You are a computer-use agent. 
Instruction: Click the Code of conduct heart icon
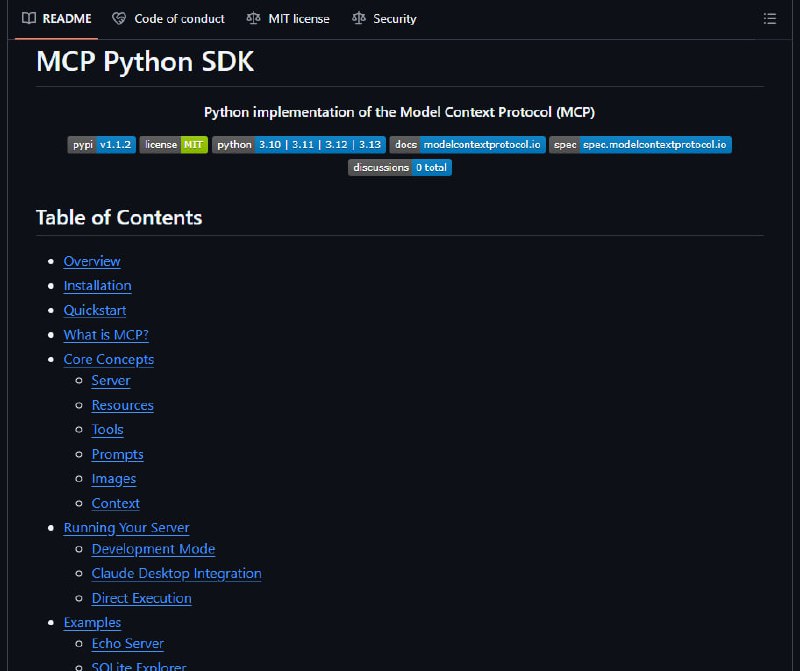[x=119, y=18]
